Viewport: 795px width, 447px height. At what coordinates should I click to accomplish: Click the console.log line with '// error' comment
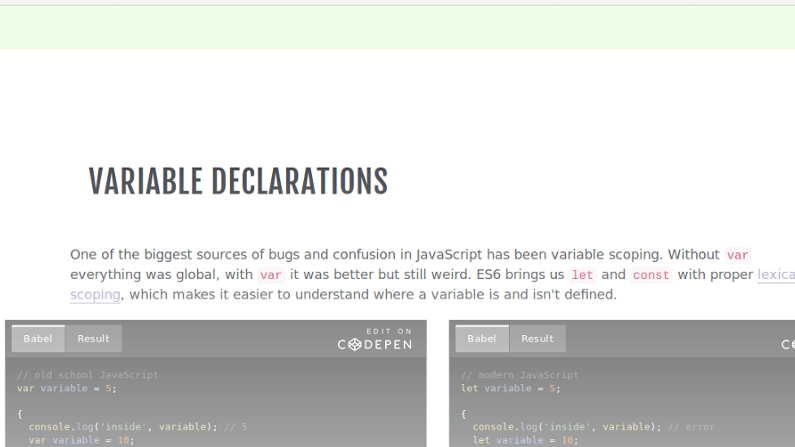tap(593, 427)
